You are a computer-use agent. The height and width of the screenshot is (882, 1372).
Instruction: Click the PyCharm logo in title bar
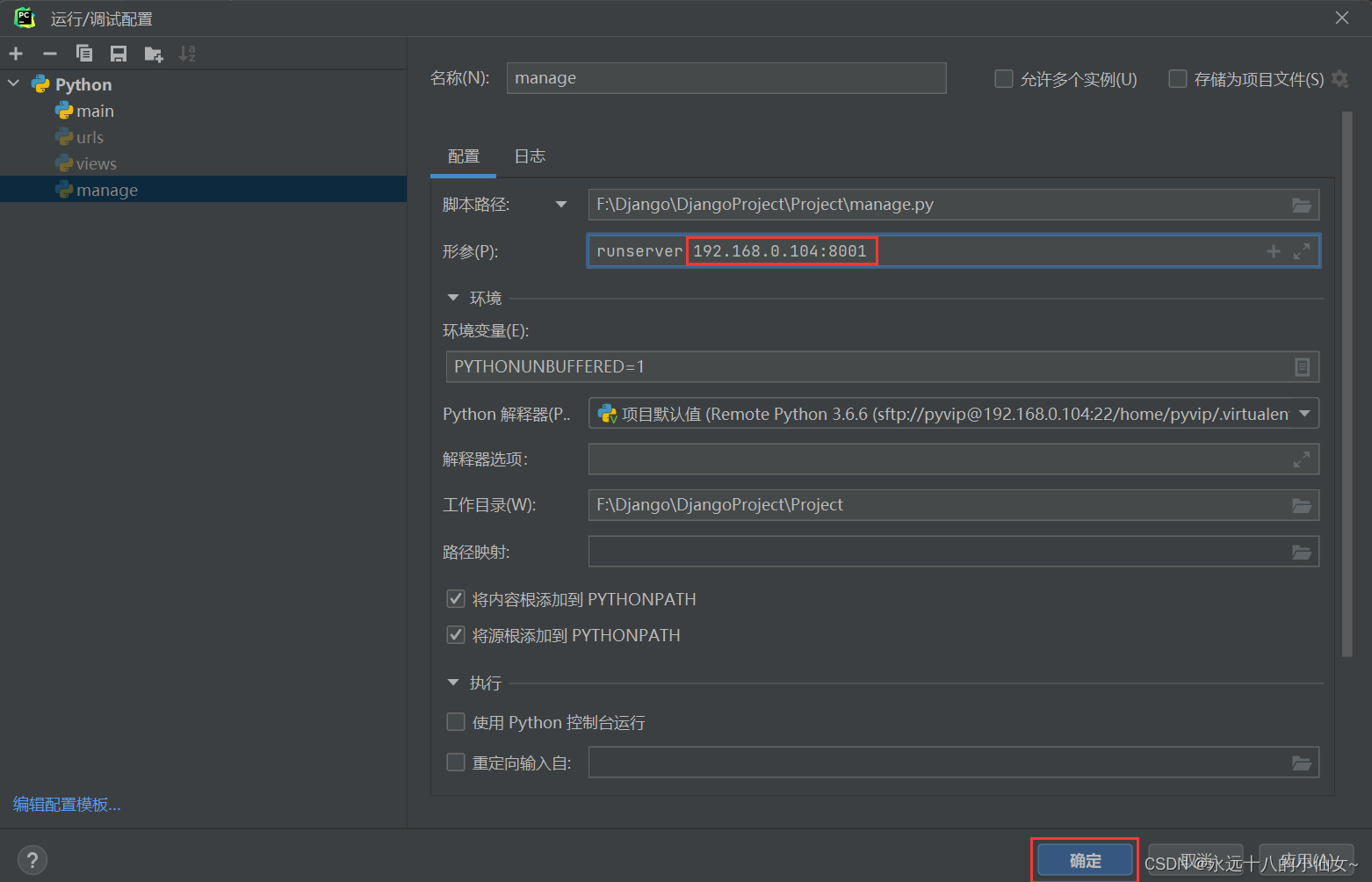point(25,18)
